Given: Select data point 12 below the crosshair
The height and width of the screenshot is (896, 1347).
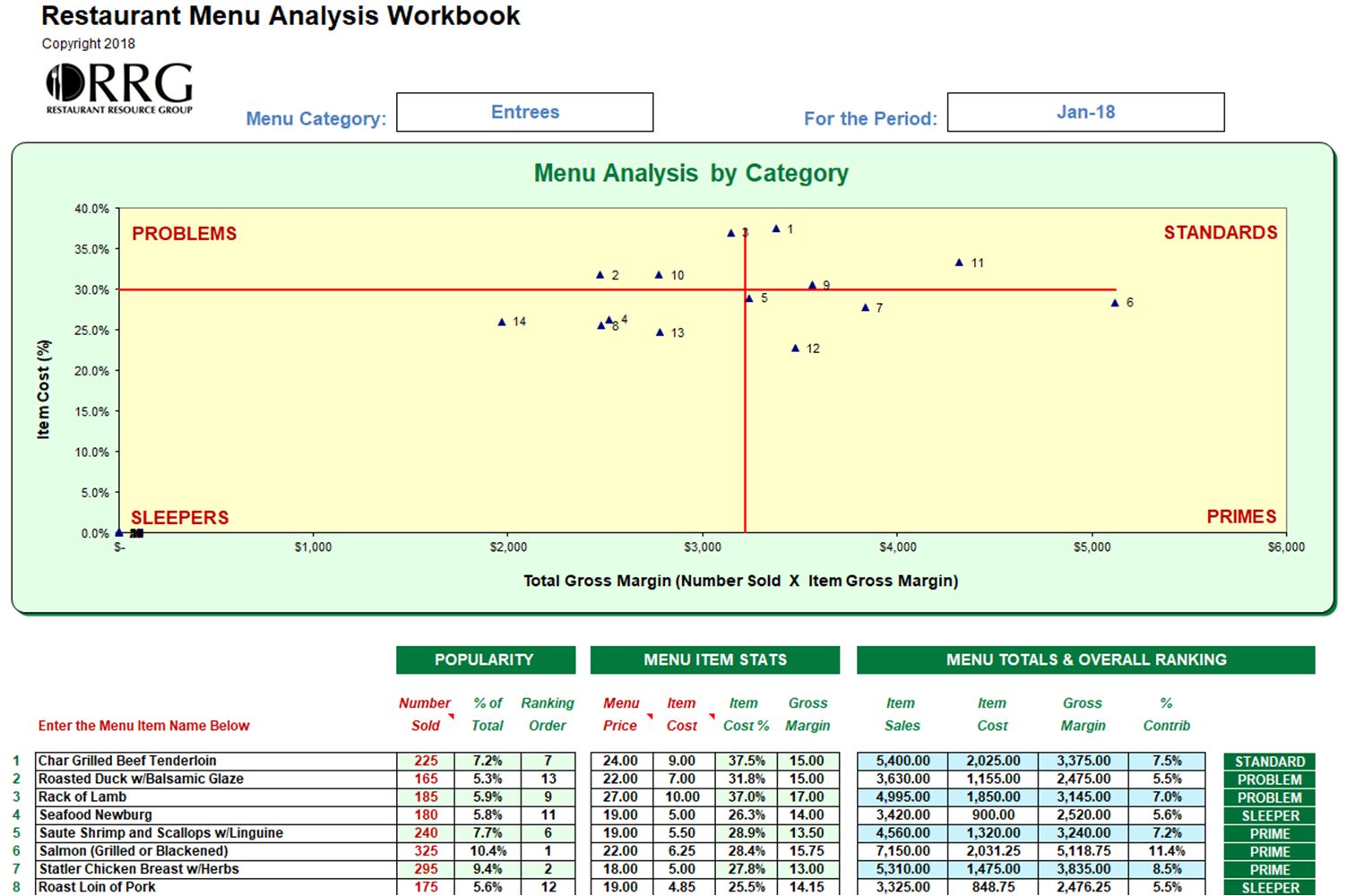Looking at the screenshot, I should pos(797,347).
